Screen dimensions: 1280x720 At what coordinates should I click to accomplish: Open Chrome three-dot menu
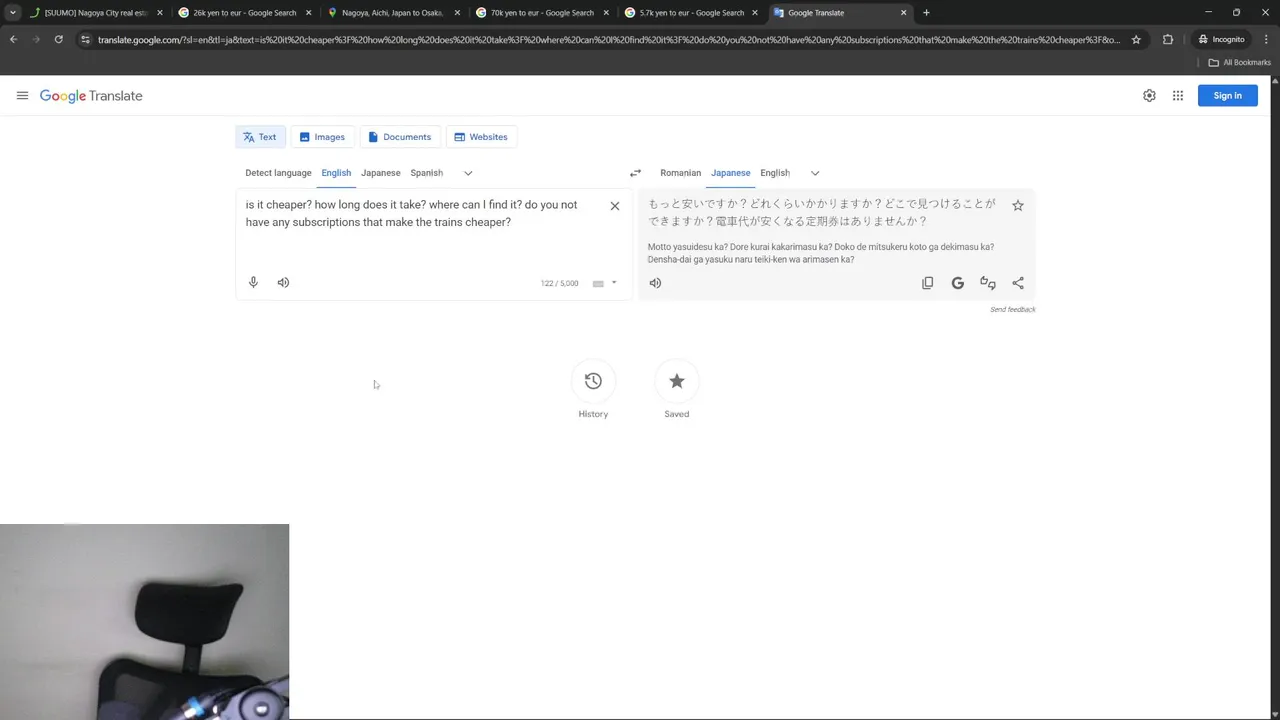click(x=1265, y=40)
